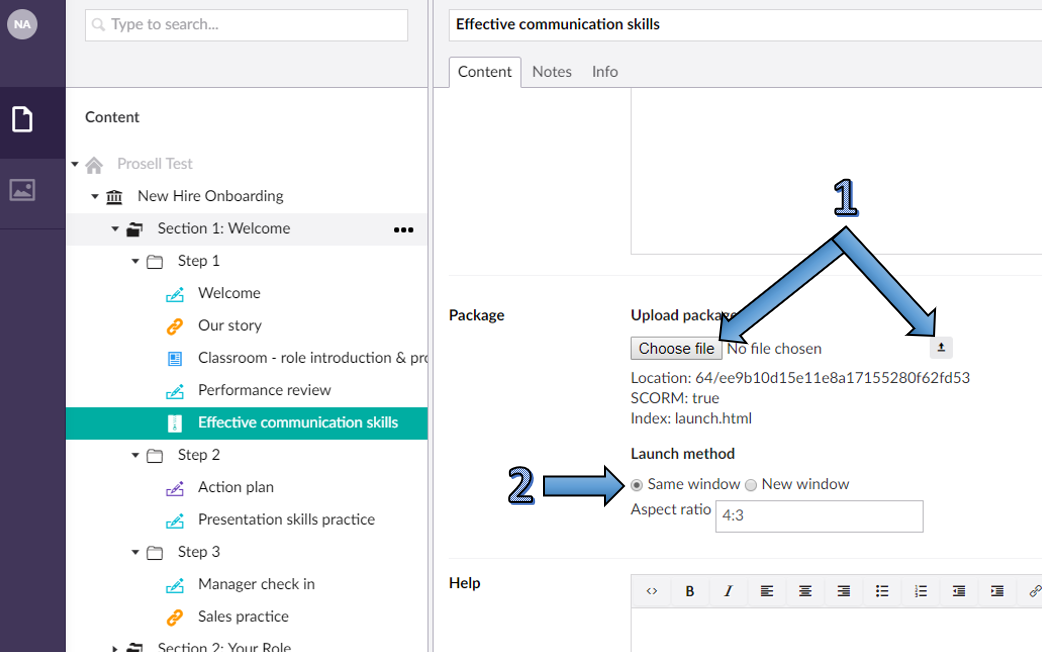
Task: Collapse the Step 1 folder
Action: (x=134, y=260)
